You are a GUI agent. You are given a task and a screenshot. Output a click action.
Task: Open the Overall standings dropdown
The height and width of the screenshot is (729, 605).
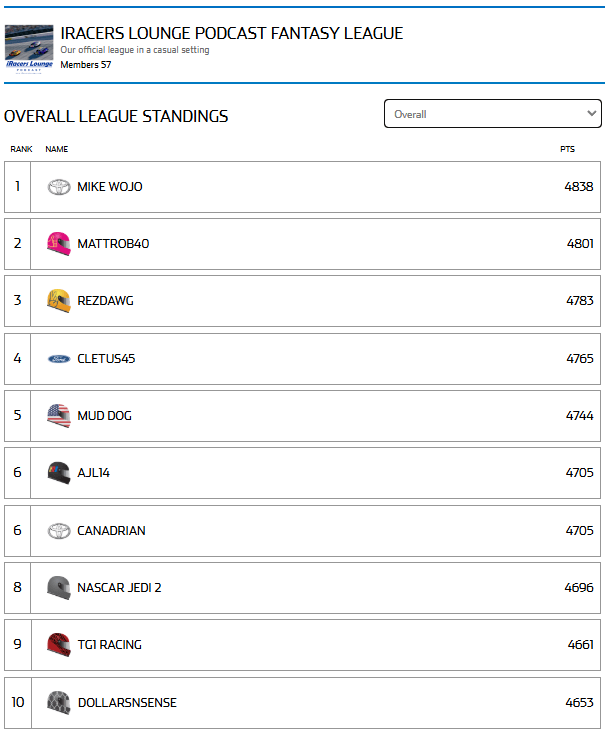pyautogui.click(x=493, y=113)
